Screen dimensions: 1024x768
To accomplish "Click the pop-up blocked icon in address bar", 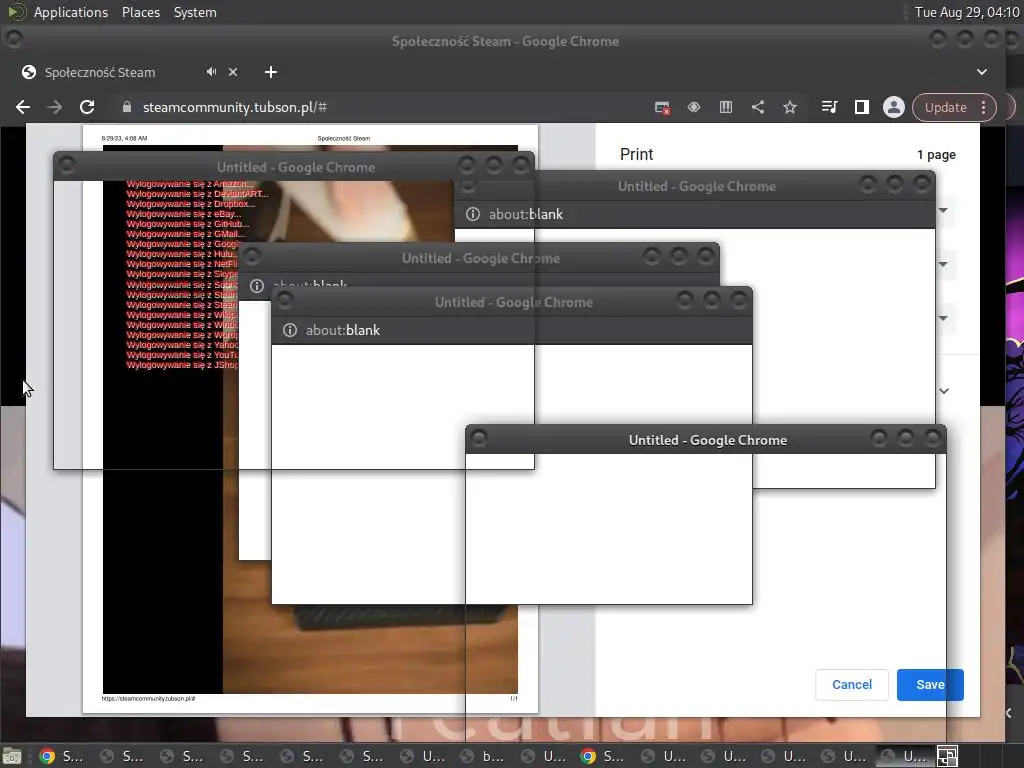I will click(x=662, y=108).
